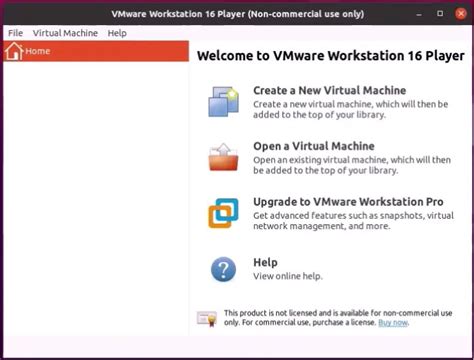Click the Home house icon
This screenshot has height=360, width=474.
[14, 51]
